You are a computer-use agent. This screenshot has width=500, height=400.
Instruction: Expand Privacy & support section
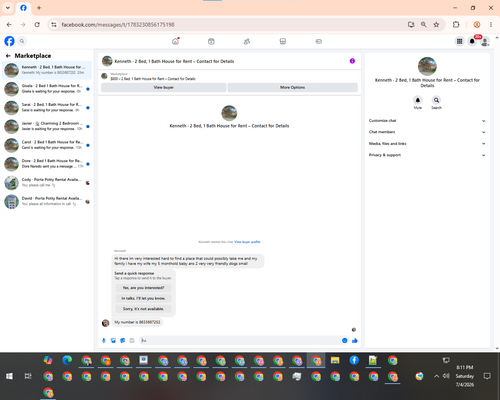[x=427, y=155]
